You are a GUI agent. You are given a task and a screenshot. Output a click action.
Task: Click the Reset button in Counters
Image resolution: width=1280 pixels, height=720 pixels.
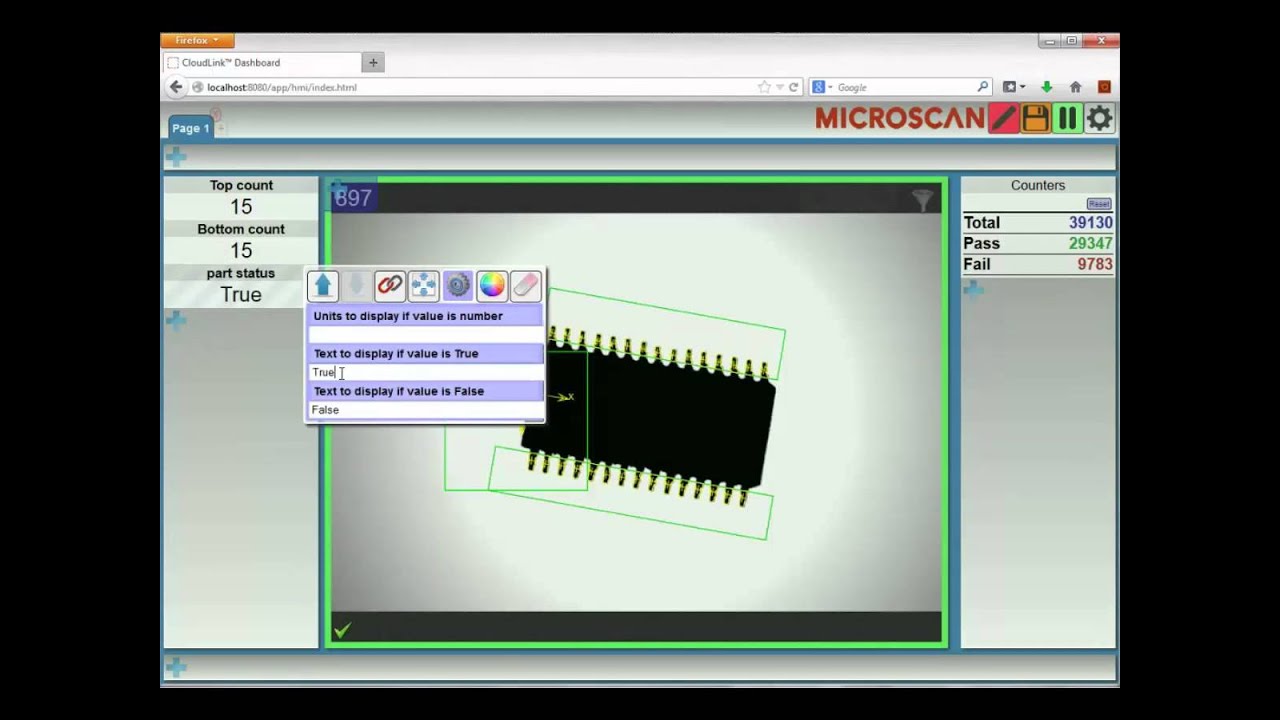(1099, 204)
